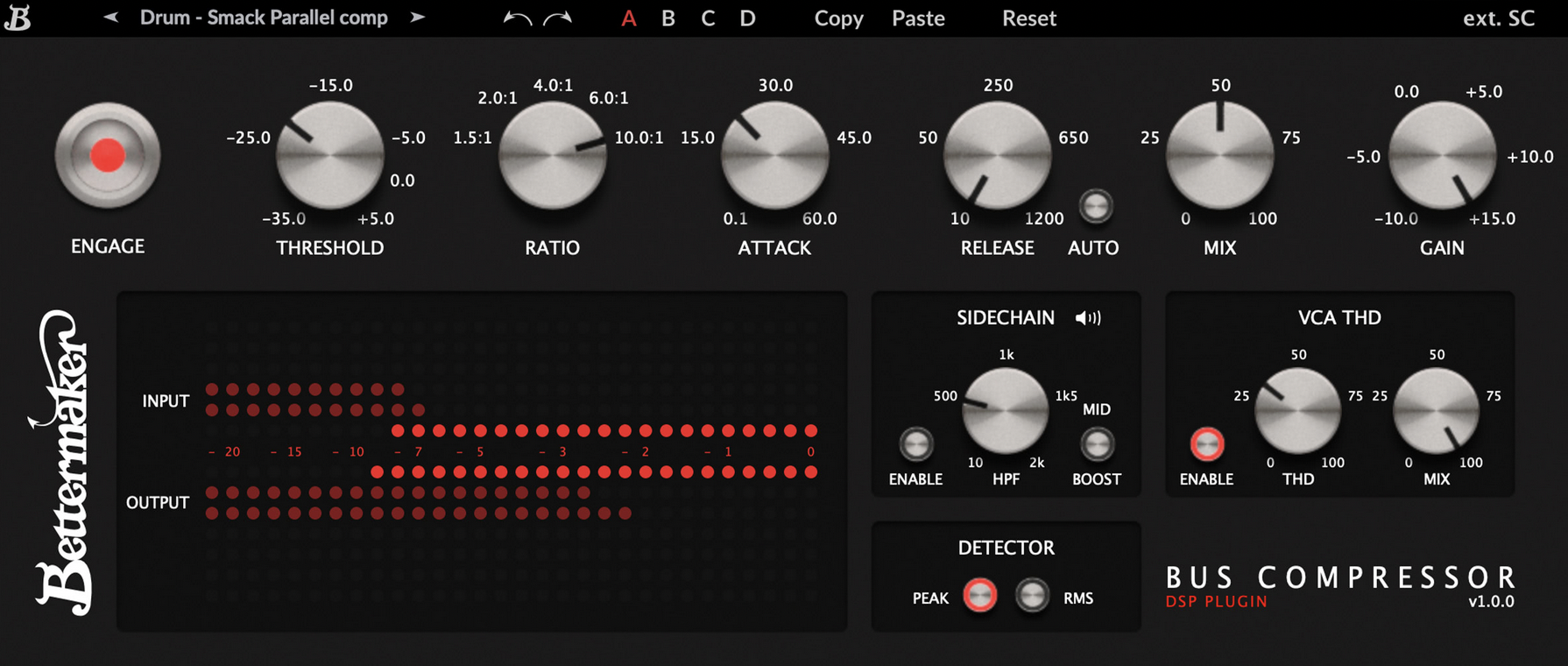Click the undo arrow icon
Image resolution: width=1568 pixels, height=666 pixels.
click(x=517, y=18)
